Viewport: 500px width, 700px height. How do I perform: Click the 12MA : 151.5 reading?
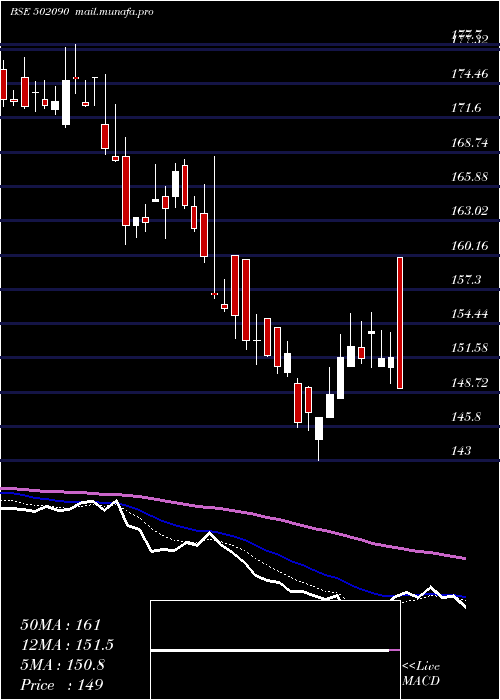coord(67,645)
